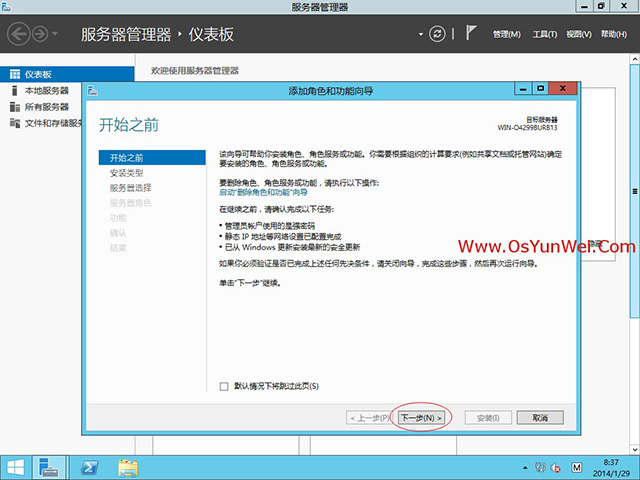The image size is (640, 480).
Task: Click 下一步(N) button in wizard
Action: click(x=420, y=417)
